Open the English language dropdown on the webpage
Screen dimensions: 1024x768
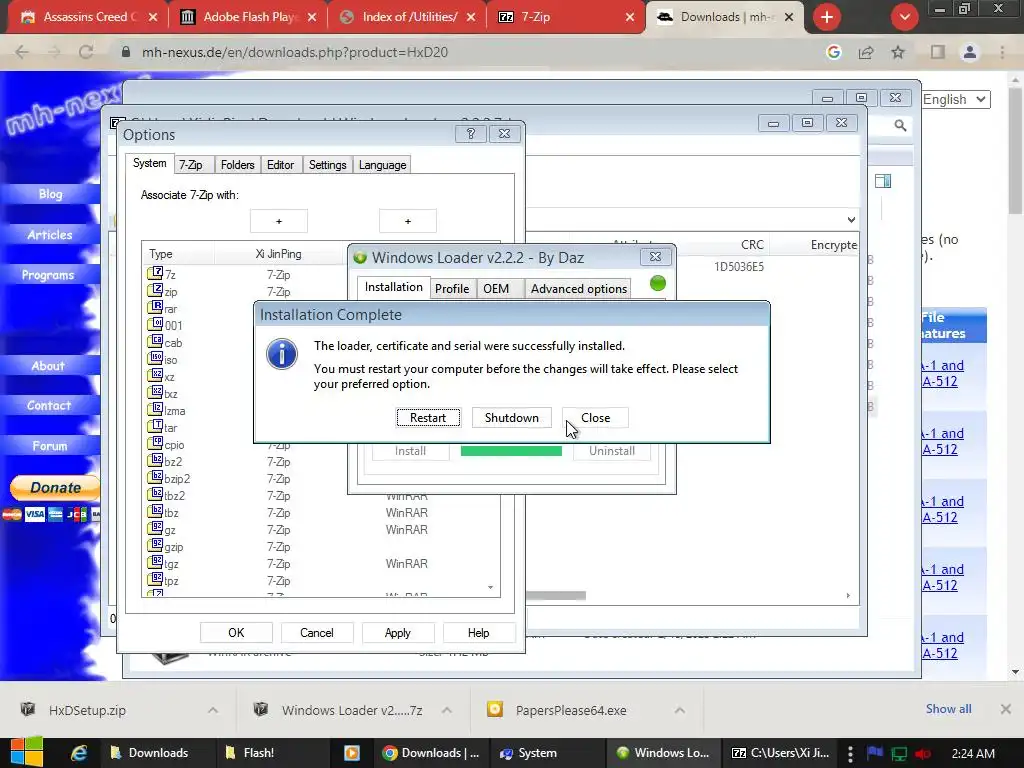pos(956,99)
